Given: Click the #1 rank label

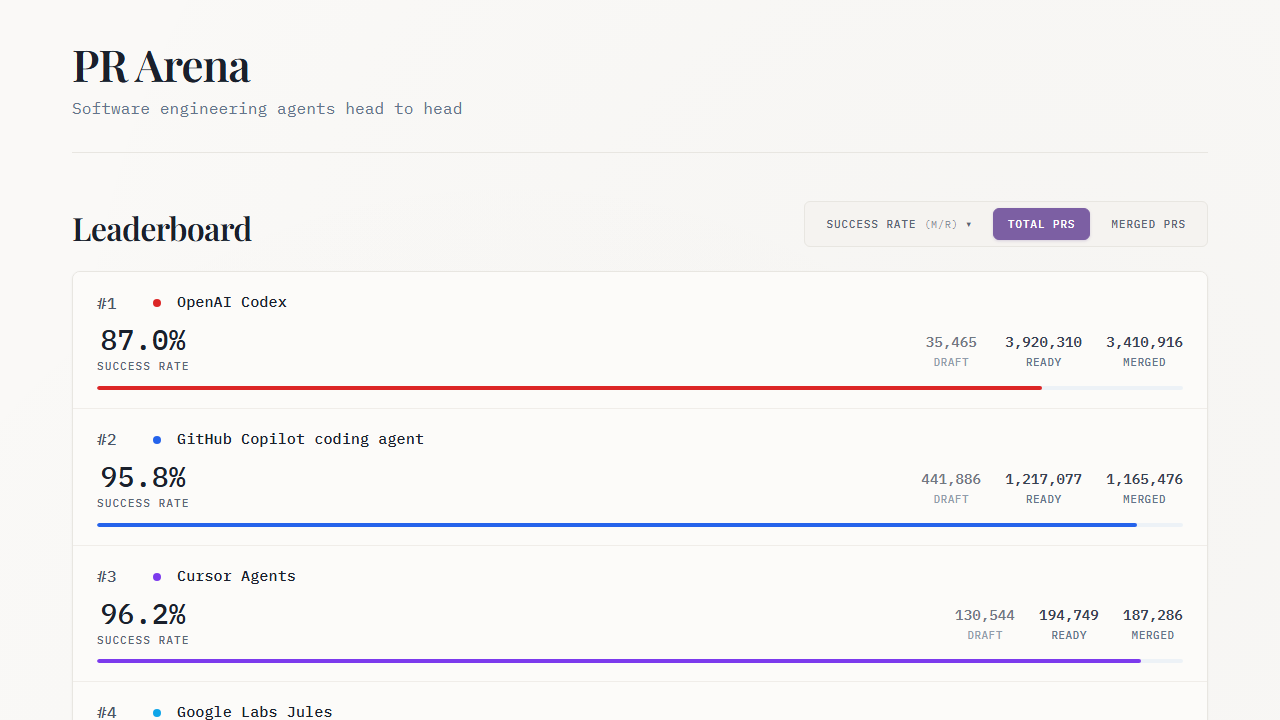Looking at the screenshot, I should [106, 303].
